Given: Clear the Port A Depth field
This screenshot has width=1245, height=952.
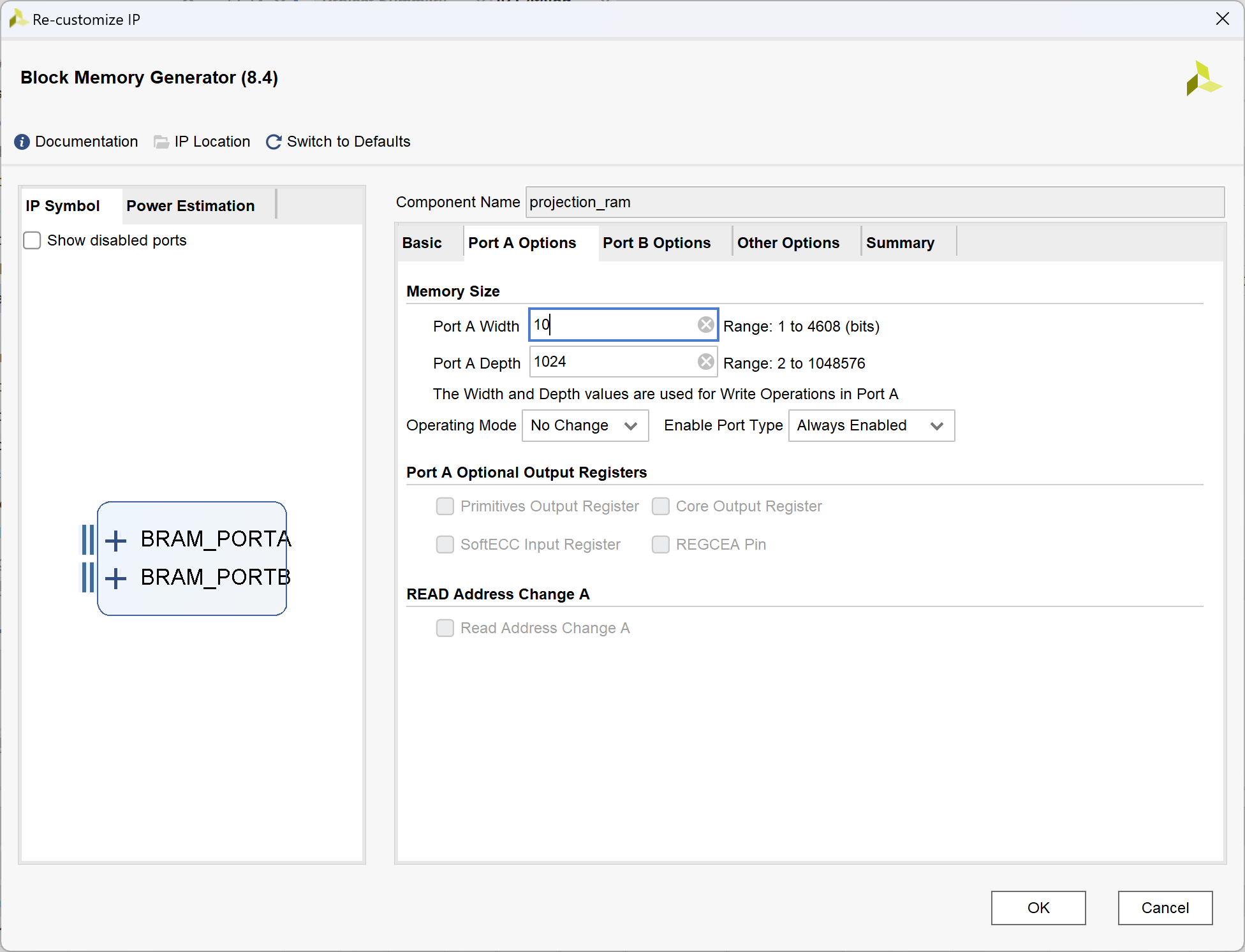Looking at the screenshot, I should (705, 362).
